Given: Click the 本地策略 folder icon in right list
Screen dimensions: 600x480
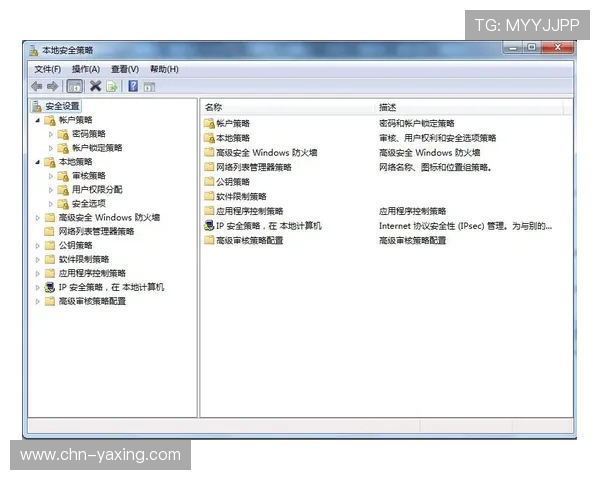Looking at the screenshot, I should click(209, 138).
